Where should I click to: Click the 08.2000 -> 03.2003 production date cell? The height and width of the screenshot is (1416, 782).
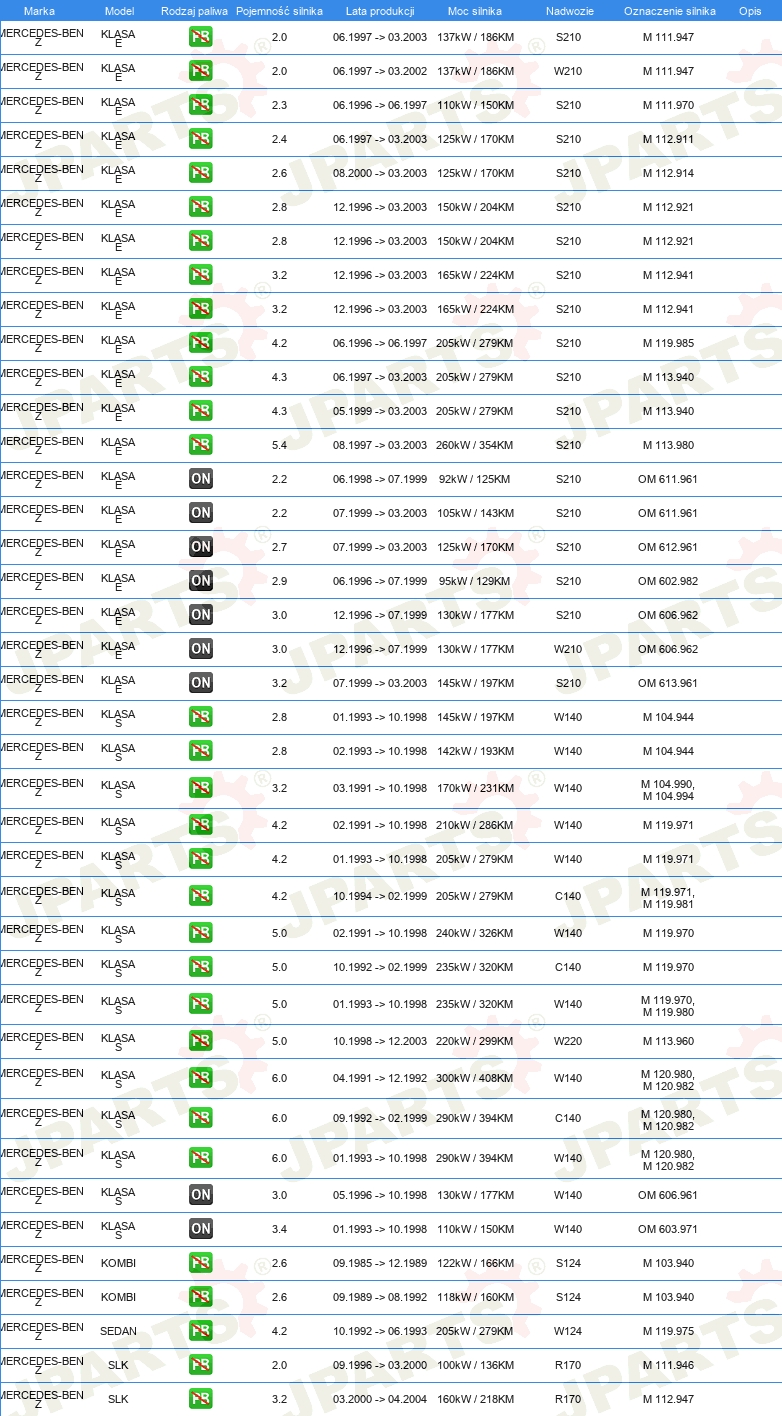tap(380, 173)
